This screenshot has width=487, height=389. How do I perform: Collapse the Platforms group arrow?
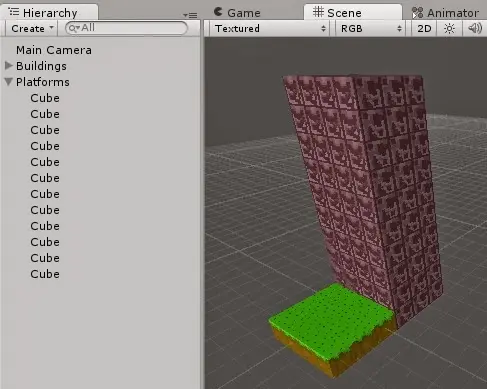pos(9,81)
